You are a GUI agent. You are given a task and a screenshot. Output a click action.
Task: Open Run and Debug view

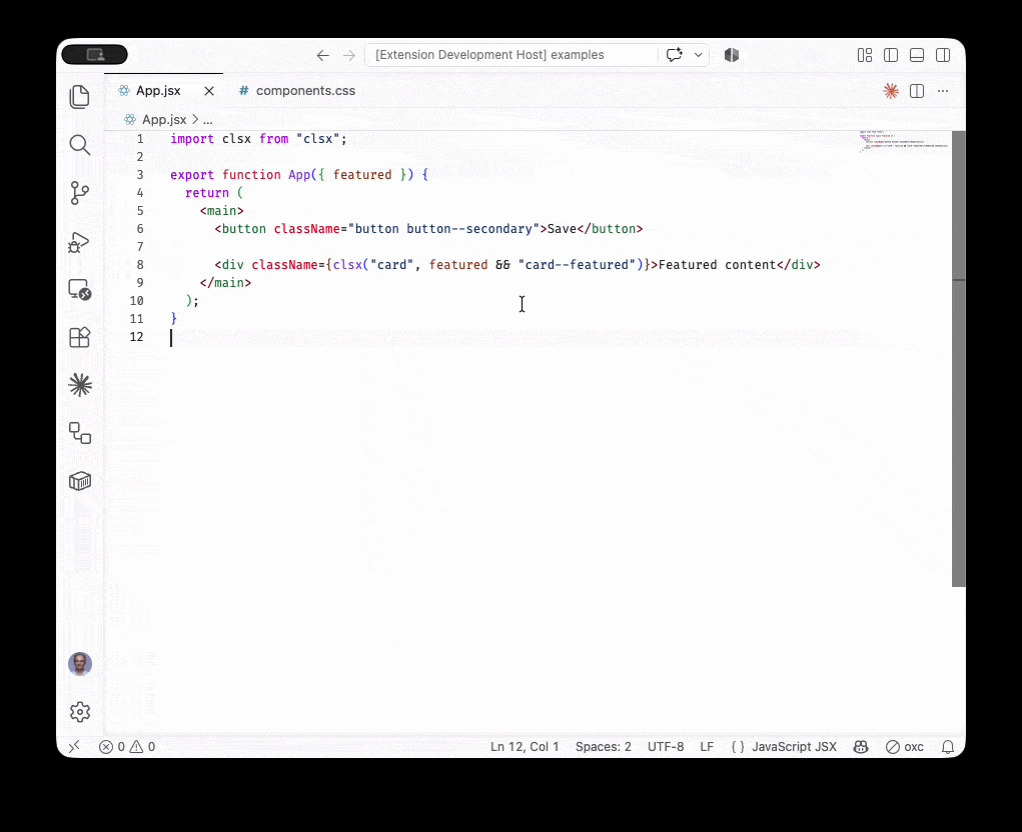(x=80, y=242)
